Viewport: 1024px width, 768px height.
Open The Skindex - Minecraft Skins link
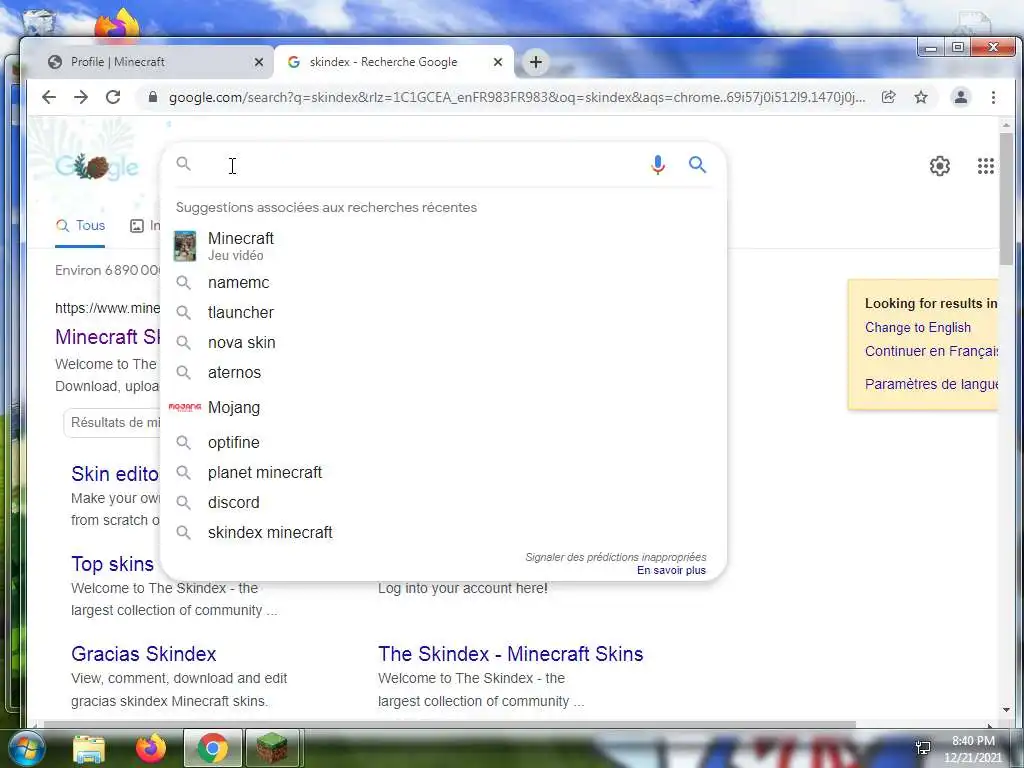point(511,654)
